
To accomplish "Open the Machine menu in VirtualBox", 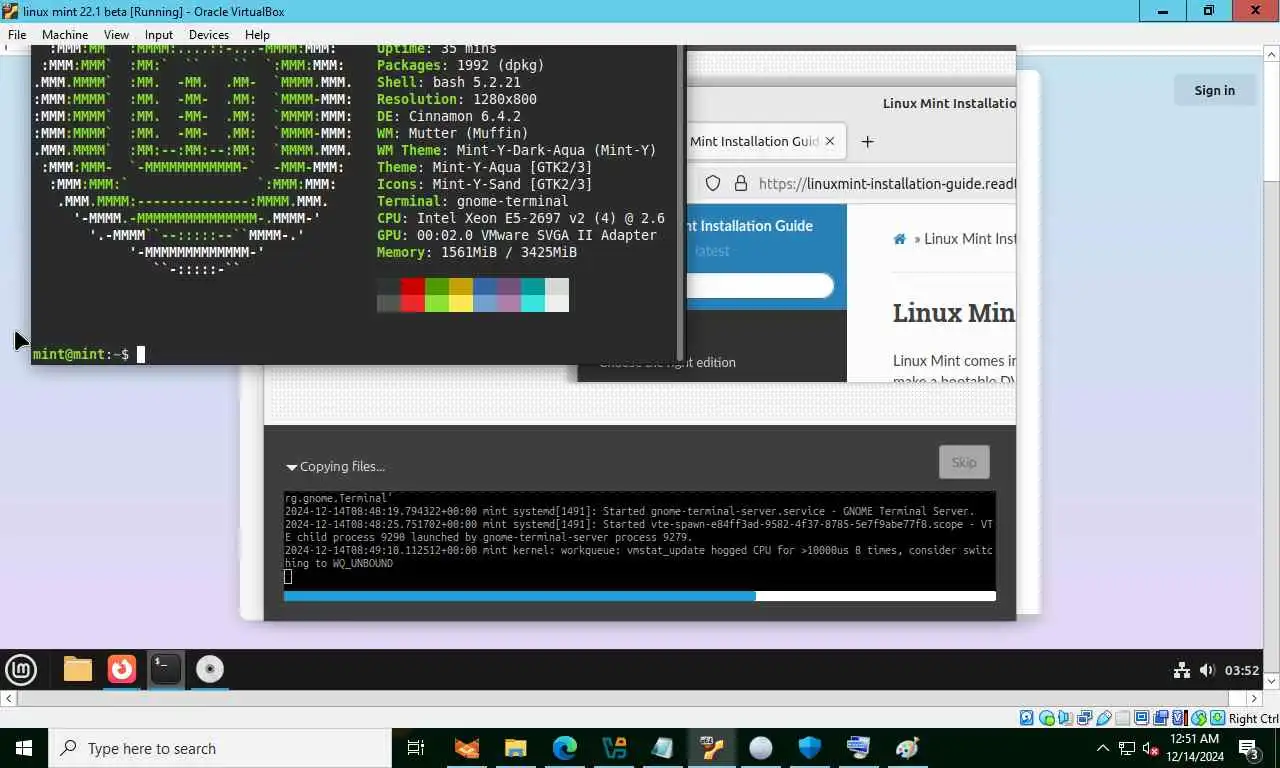I will tap(65, 34).
